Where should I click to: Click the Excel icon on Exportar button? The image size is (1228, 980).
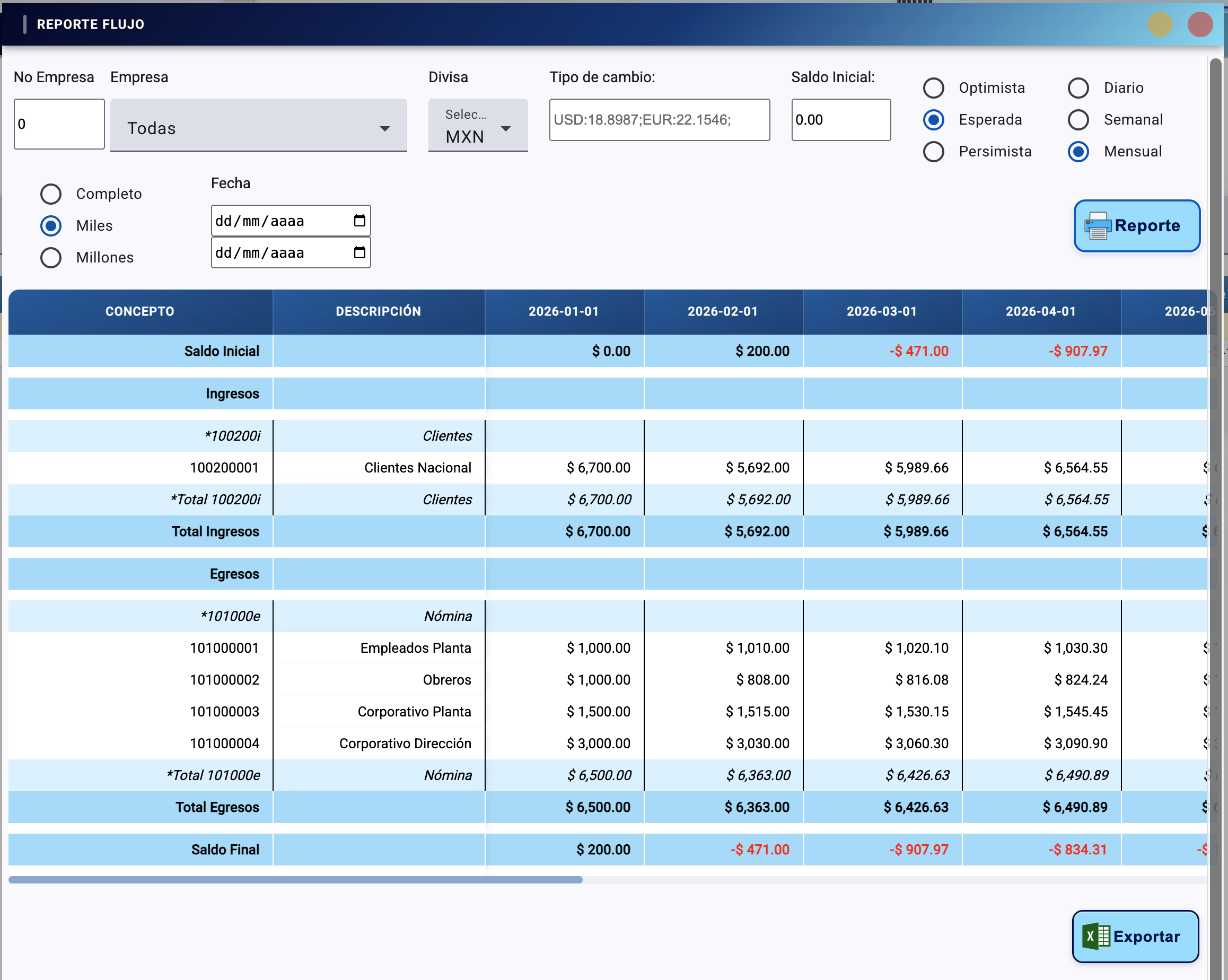point(1095,936)
